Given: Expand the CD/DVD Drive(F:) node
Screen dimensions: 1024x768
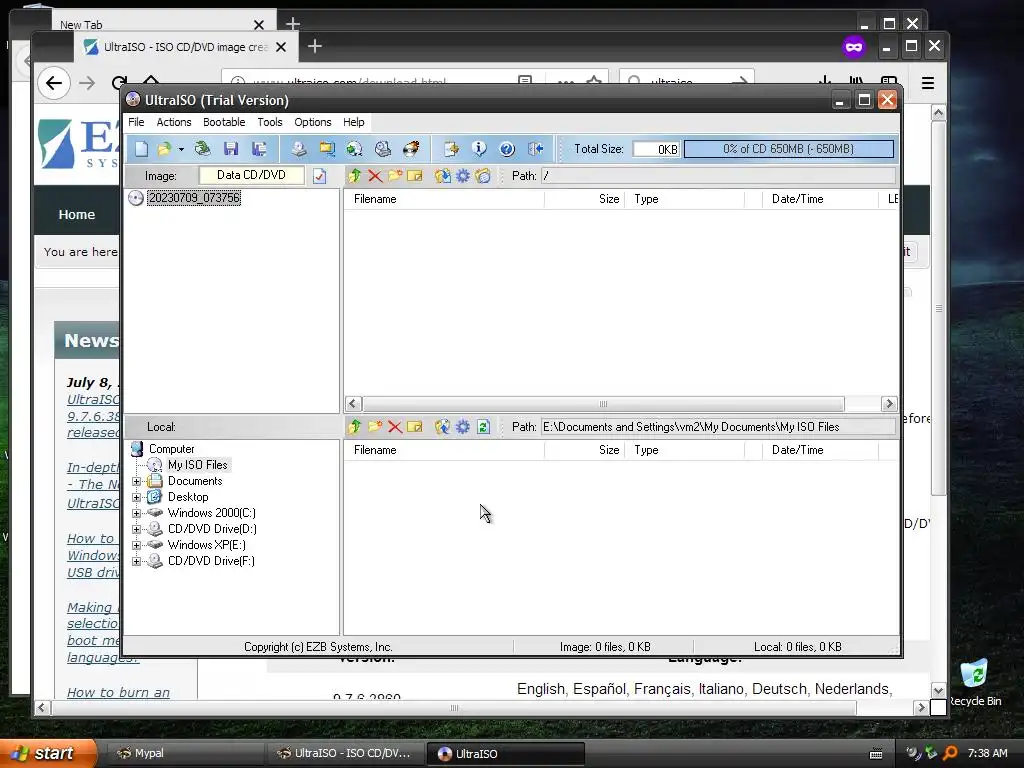Looking at the screenshot, I should point(136,562).
